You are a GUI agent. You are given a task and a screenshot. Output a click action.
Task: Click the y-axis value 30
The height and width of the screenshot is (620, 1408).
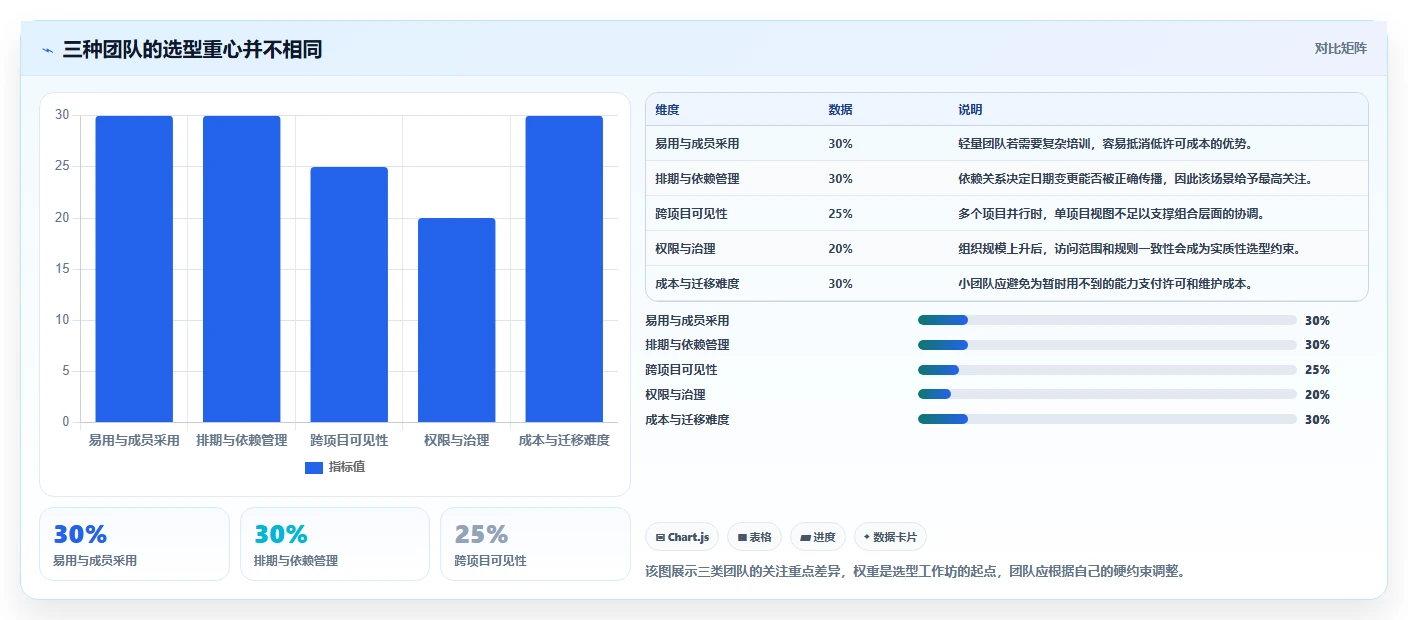[62, 115]
